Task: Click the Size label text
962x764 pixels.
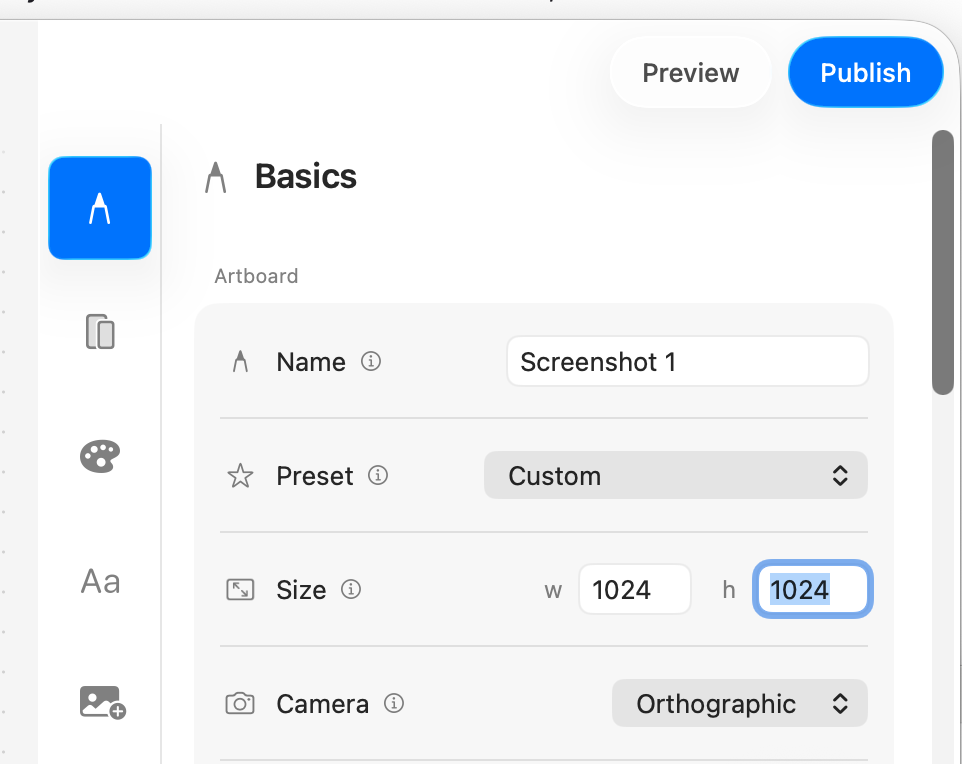Action: [x=301, y=590]
